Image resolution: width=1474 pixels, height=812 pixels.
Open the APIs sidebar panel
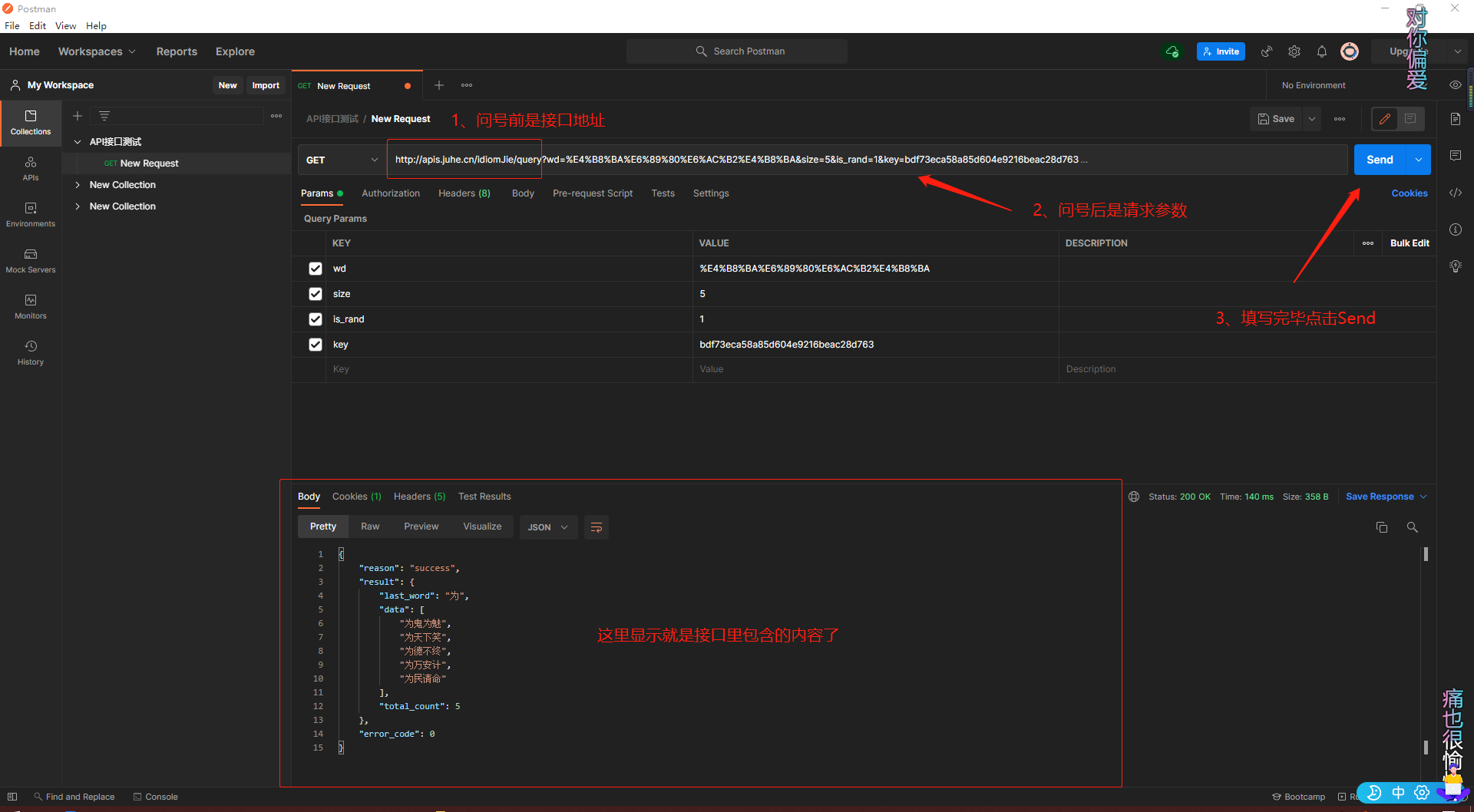[31, 169]
